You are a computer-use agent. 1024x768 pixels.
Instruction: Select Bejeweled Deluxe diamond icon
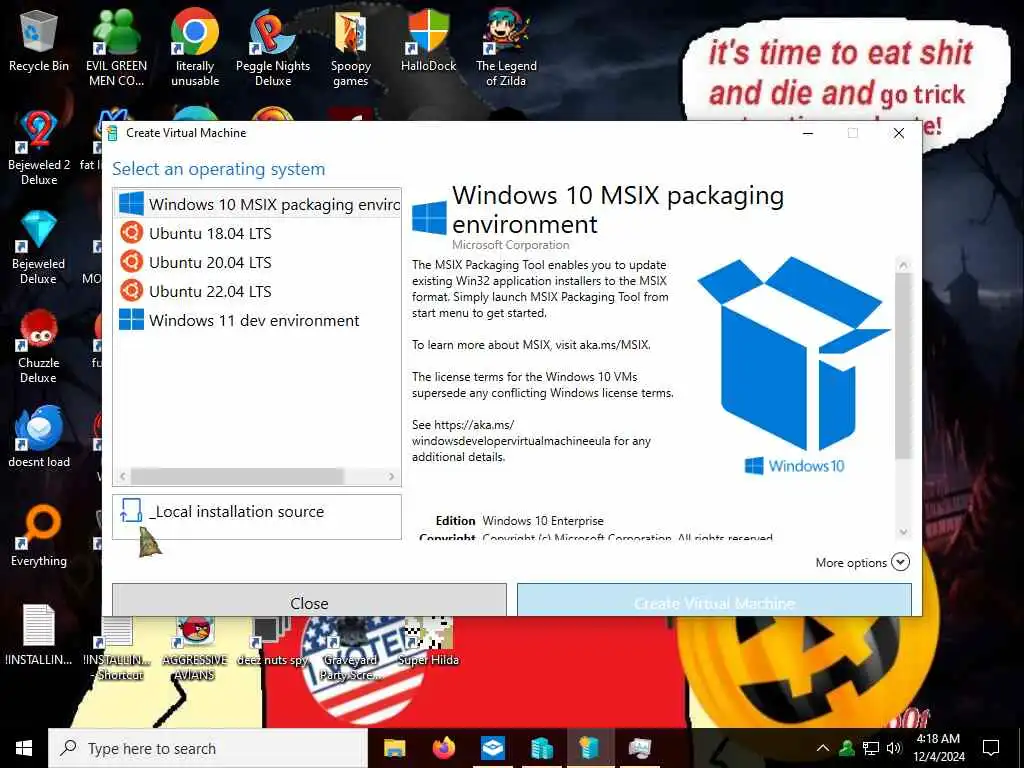click(x=39, y=247)
